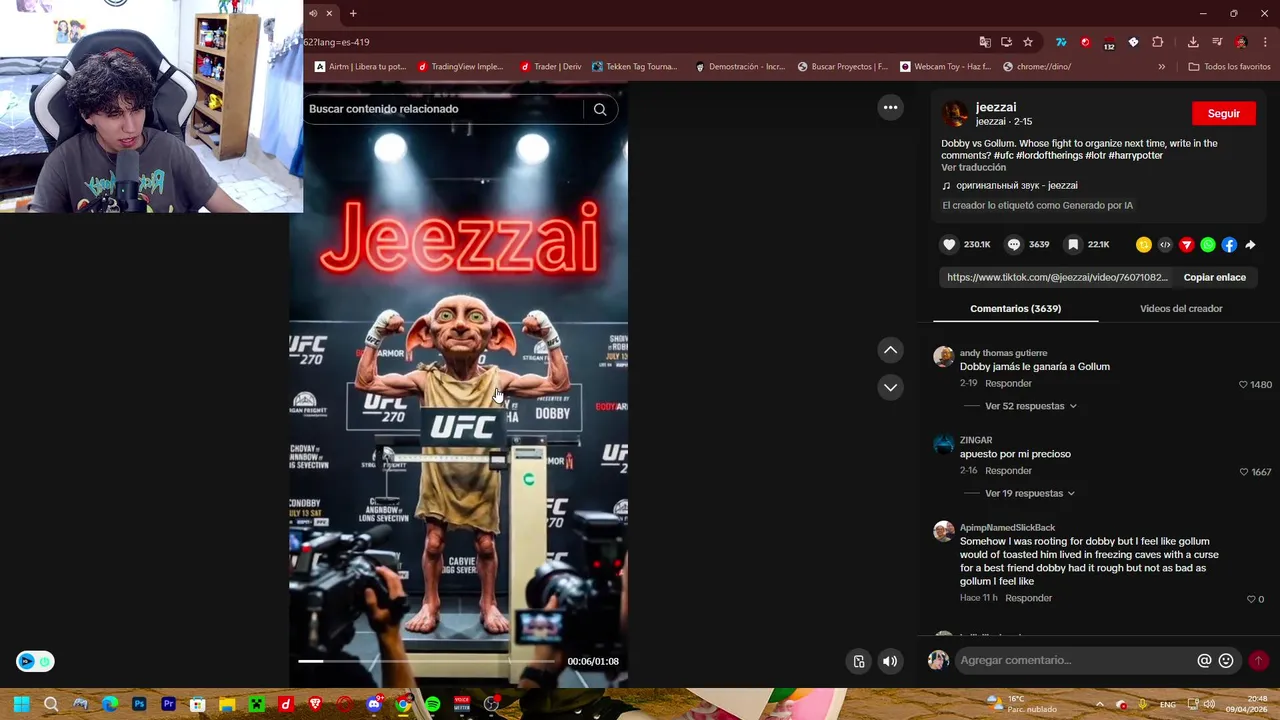Click the picture-in-picture pill at bottom-left
This screenshot has width=1280, height=720.
(x=35, y=661)
